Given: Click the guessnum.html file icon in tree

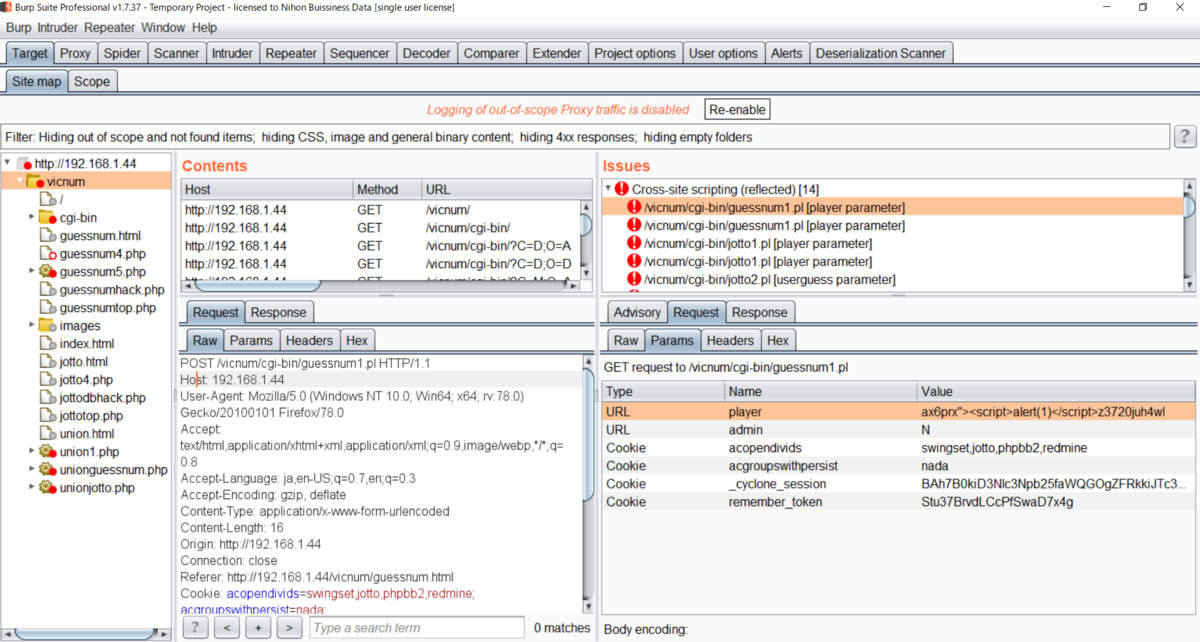Looking at the screenshot, I should [47, 236].
